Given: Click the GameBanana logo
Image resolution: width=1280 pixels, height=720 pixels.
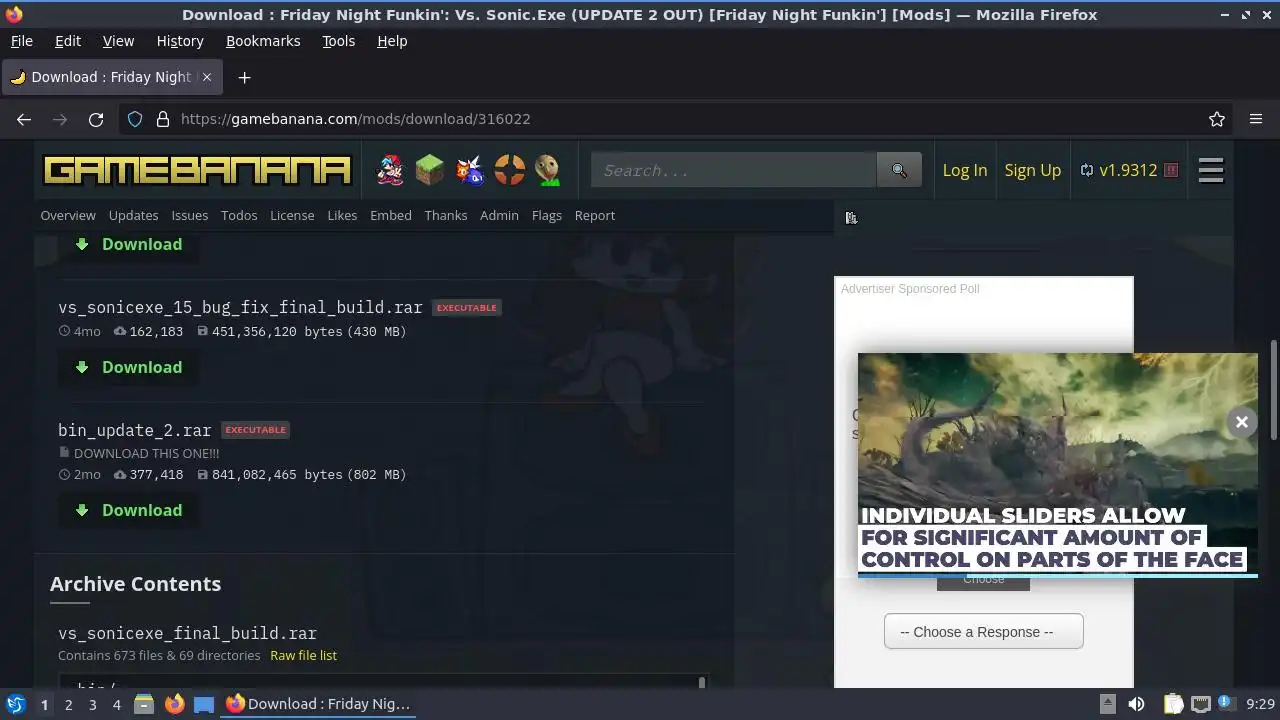Looking at the screenshot, I should click(x=197, y=170).
